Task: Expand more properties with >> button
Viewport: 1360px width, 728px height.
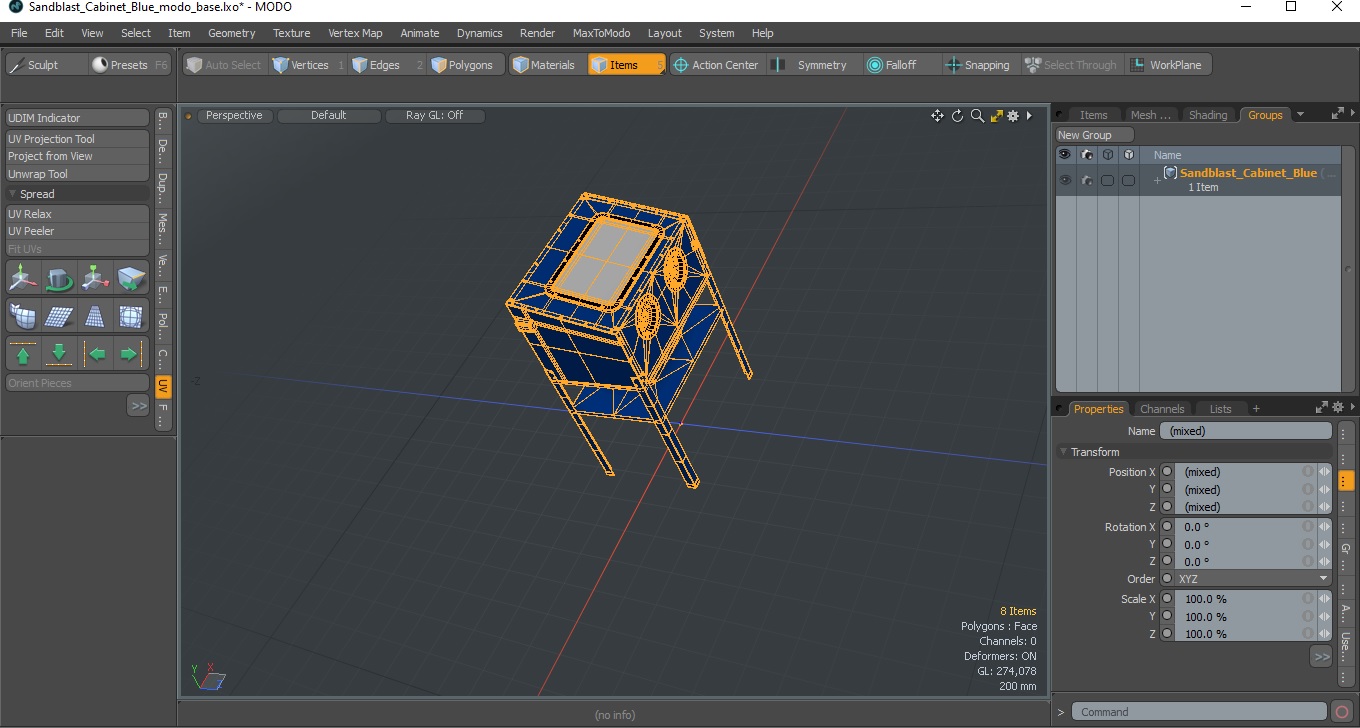Action: [x=1322, y=657]
